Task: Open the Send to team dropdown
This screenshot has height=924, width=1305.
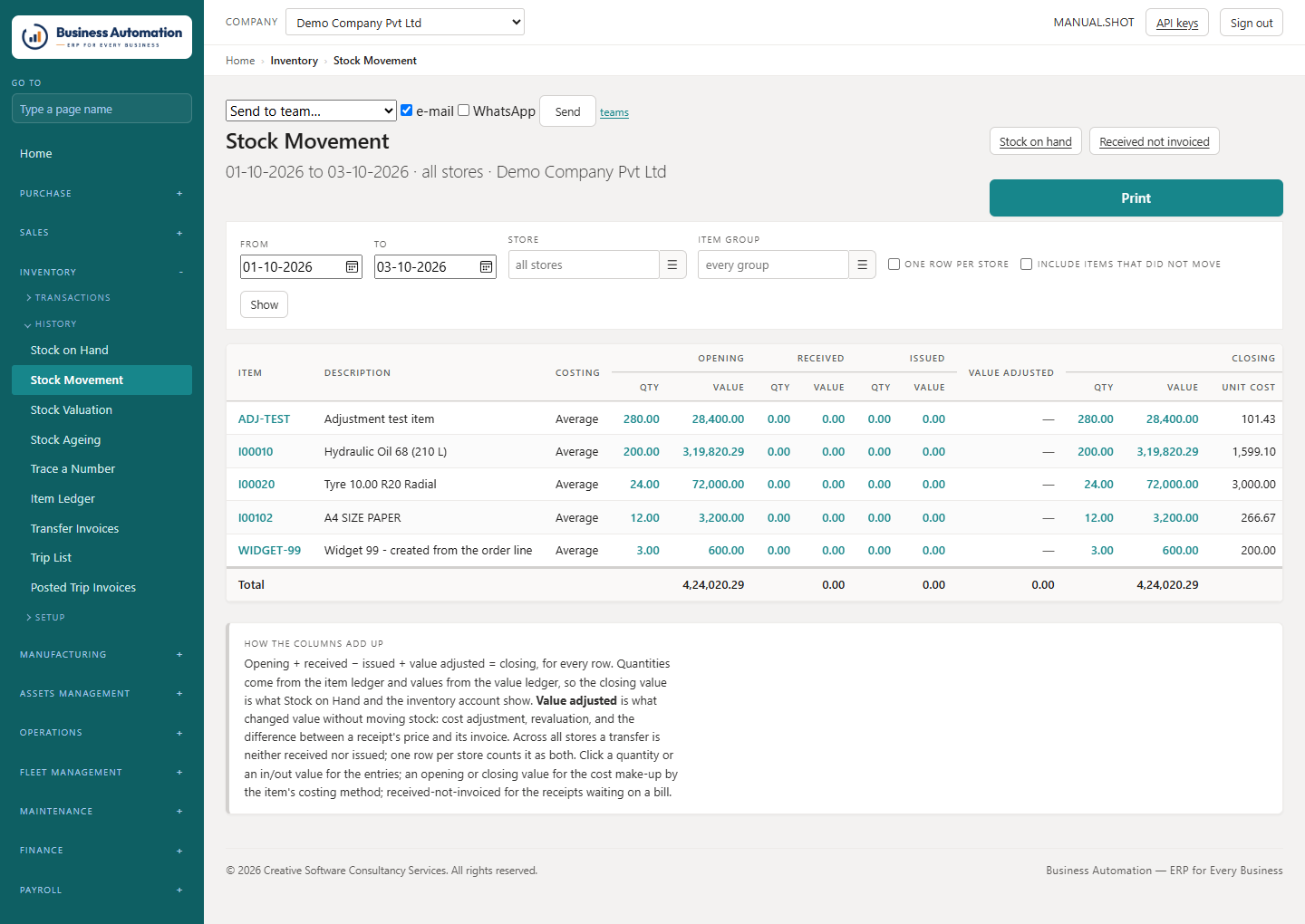Action: coord(311,111)
